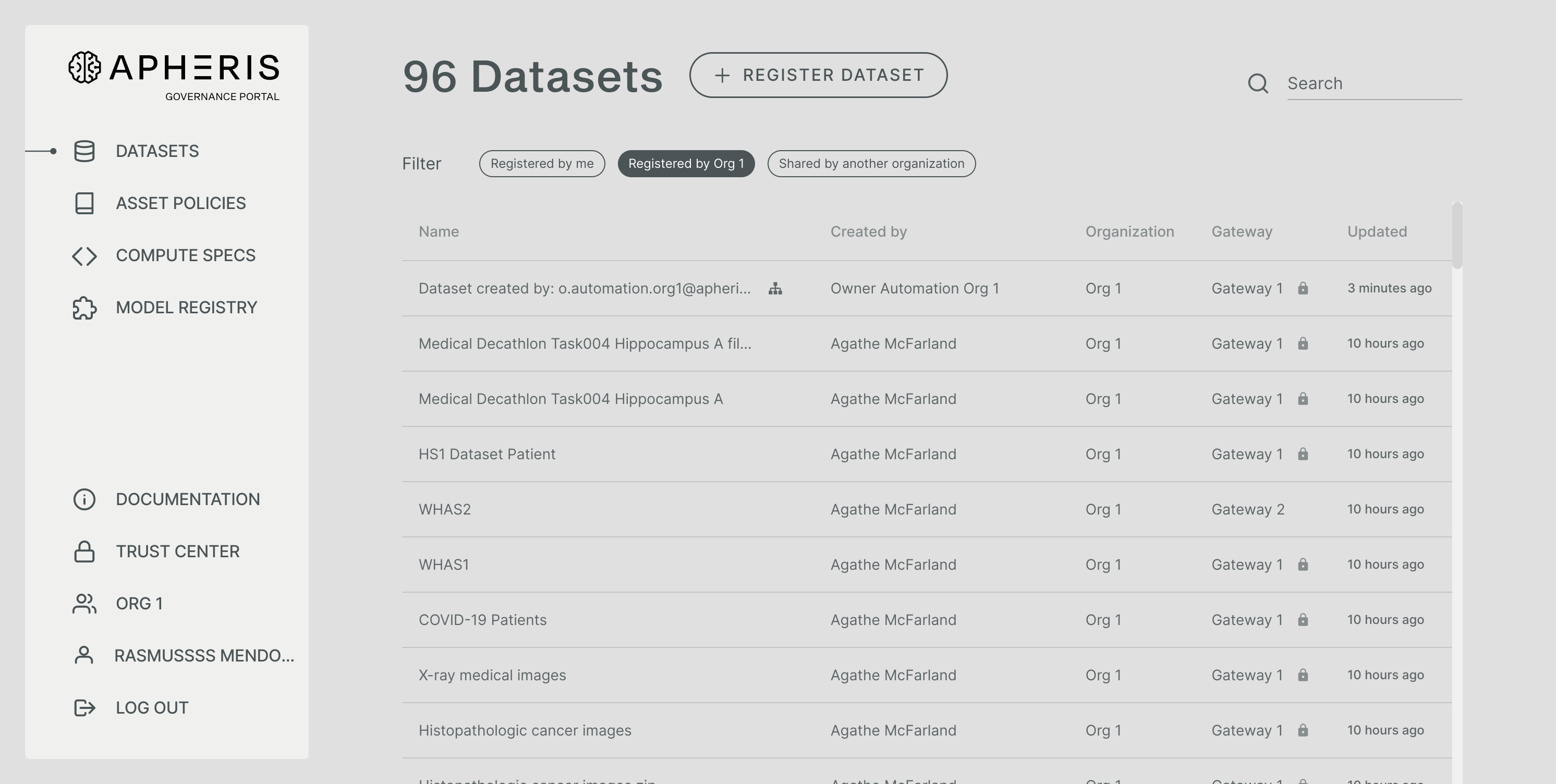
Task: Disable the Registered by Org 1 filter
Action: point(686,163)
